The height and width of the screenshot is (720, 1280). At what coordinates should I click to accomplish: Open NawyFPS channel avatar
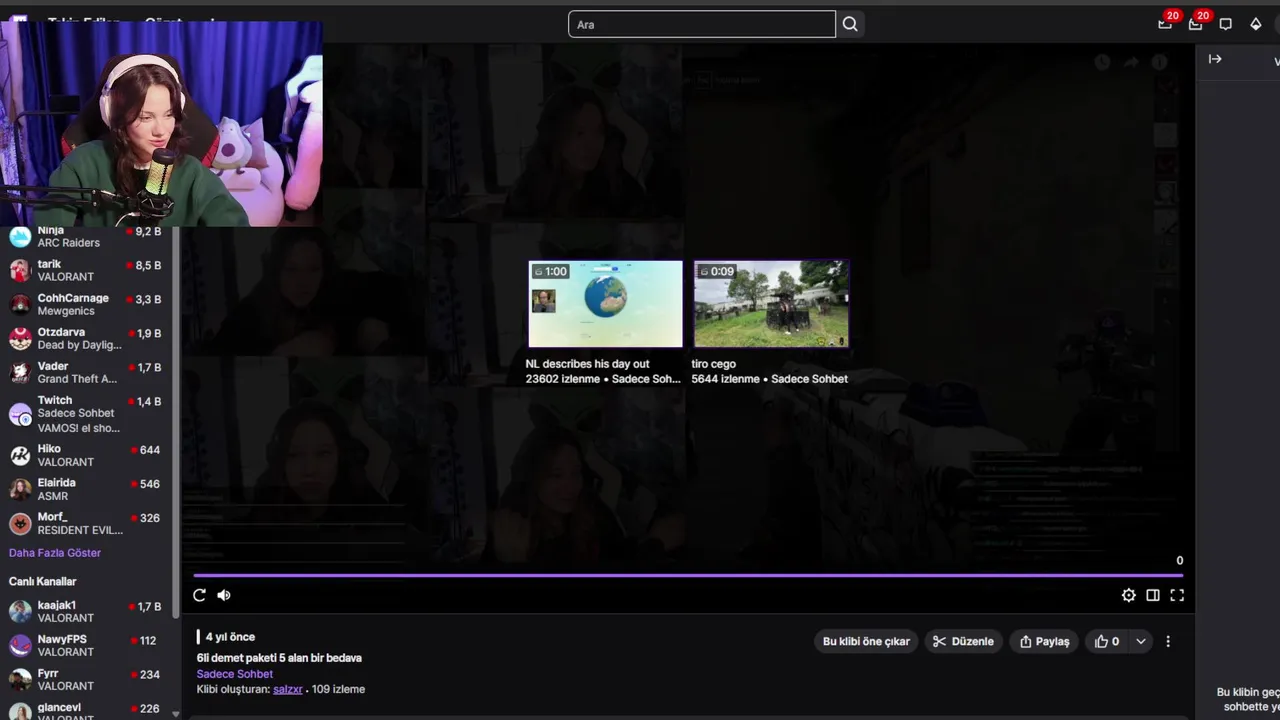[20, 645]
